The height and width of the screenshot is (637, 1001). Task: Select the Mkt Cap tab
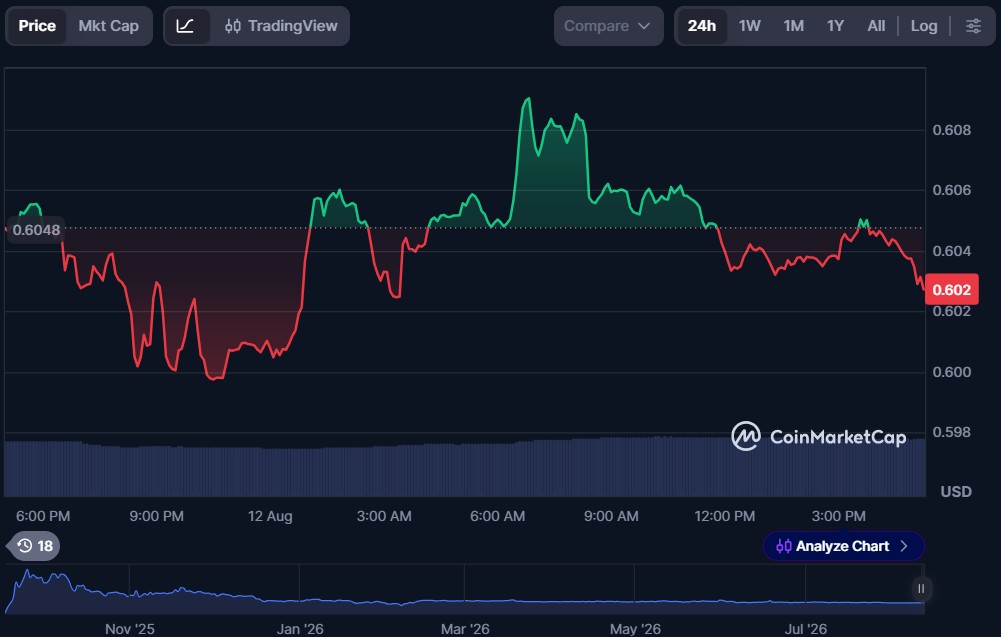[109, 26]
